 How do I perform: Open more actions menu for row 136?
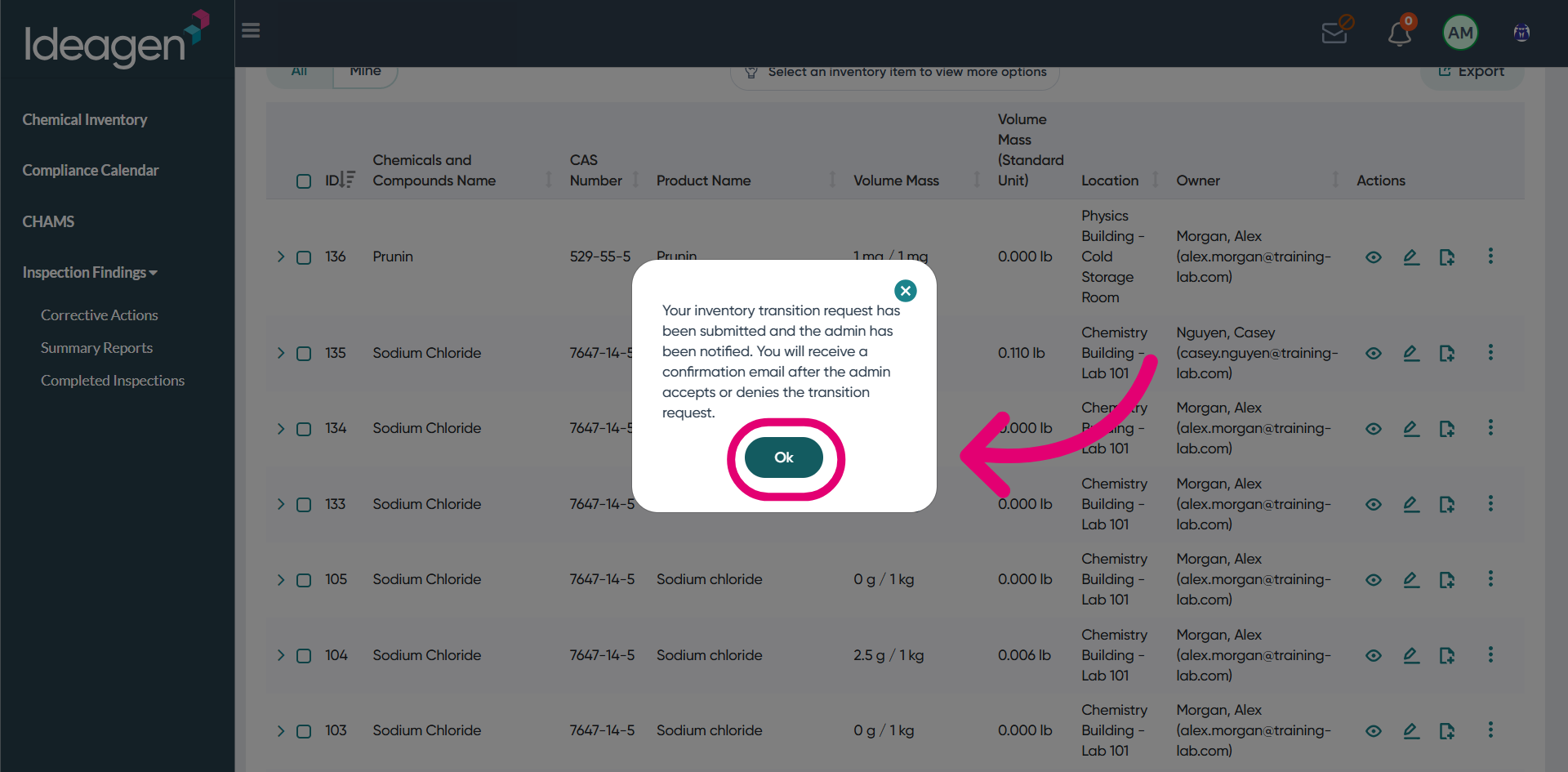coord(1490,257)
